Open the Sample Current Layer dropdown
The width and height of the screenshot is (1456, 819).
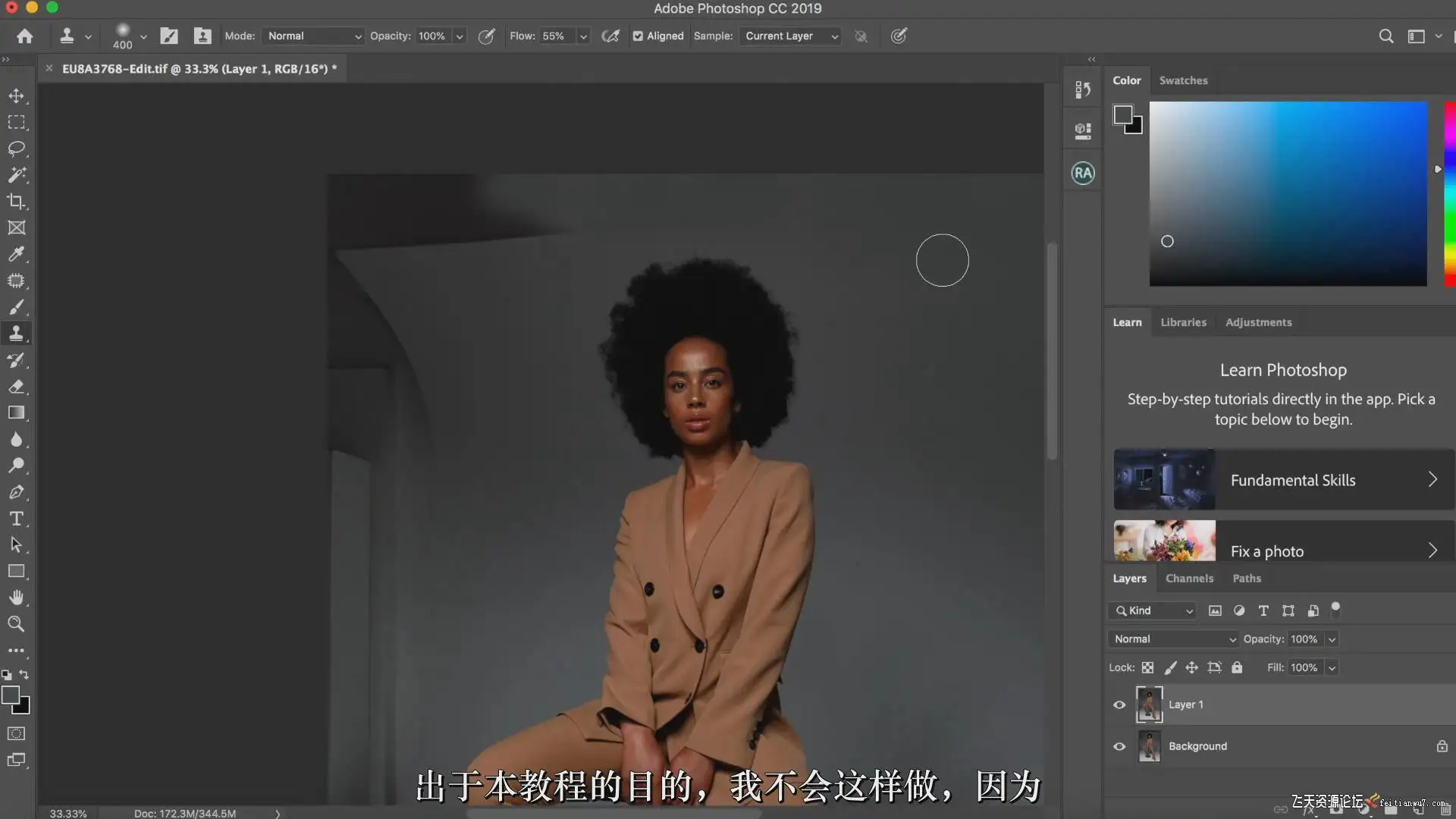point(791,36)
